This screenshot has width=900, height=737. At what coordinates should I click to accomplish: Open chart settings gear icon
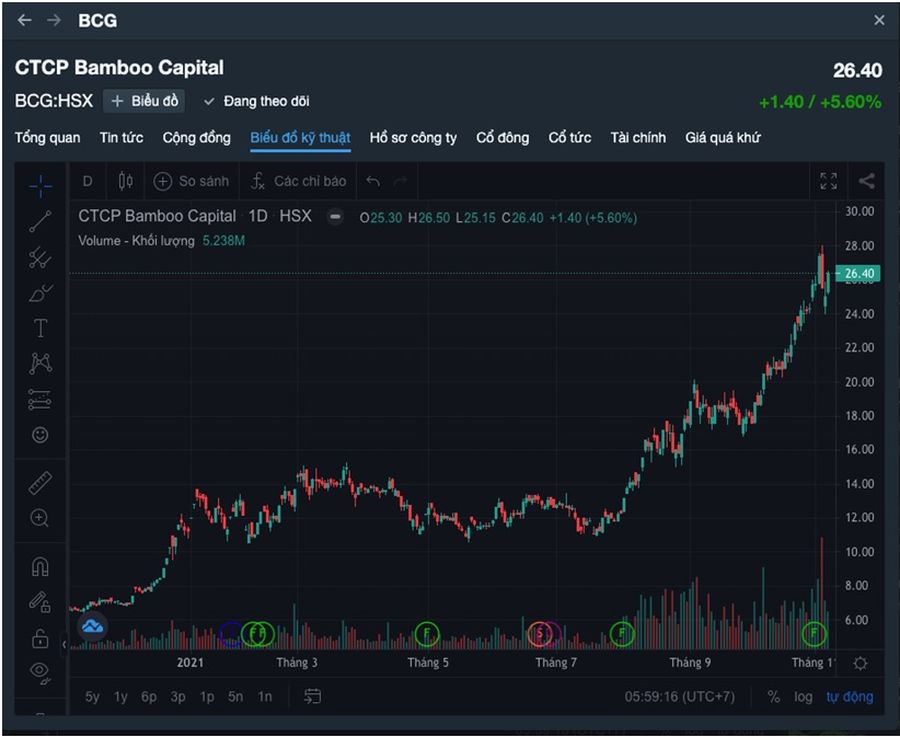point(860,664)
